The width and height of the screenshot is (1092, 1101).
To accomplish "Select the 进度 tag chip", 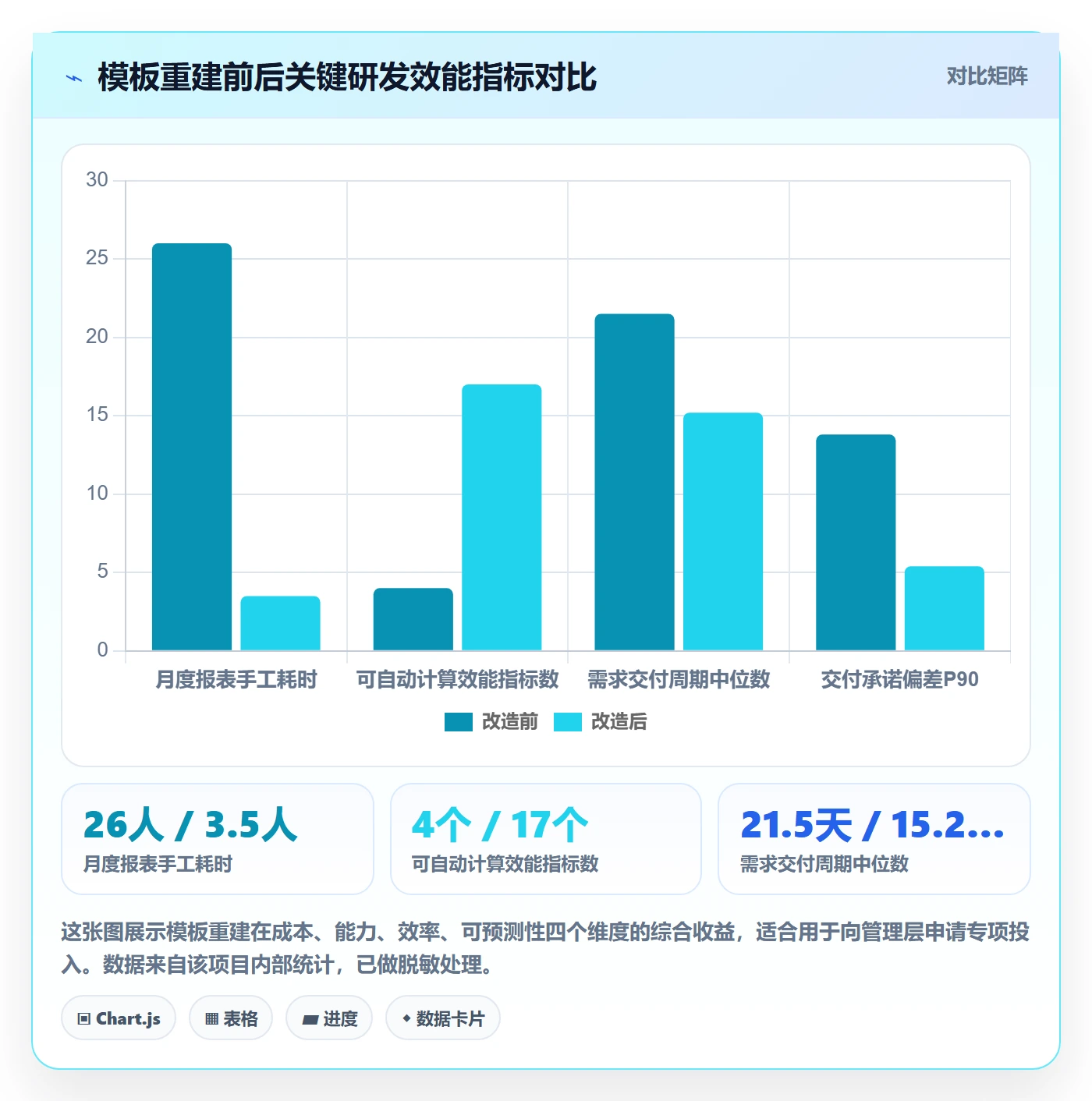I will (x=329, y=1018).
